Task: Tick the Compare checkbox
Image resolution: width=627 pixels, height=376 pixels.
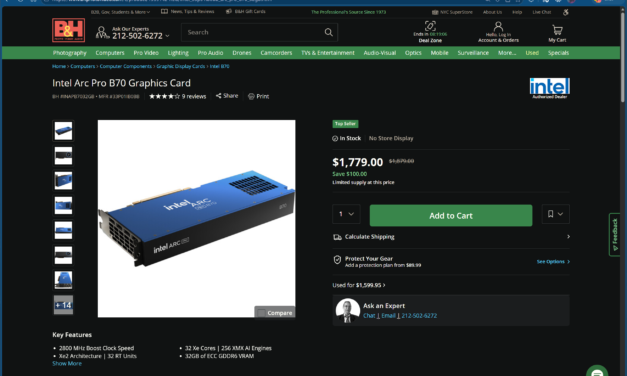Action: [x=261, y=313]
